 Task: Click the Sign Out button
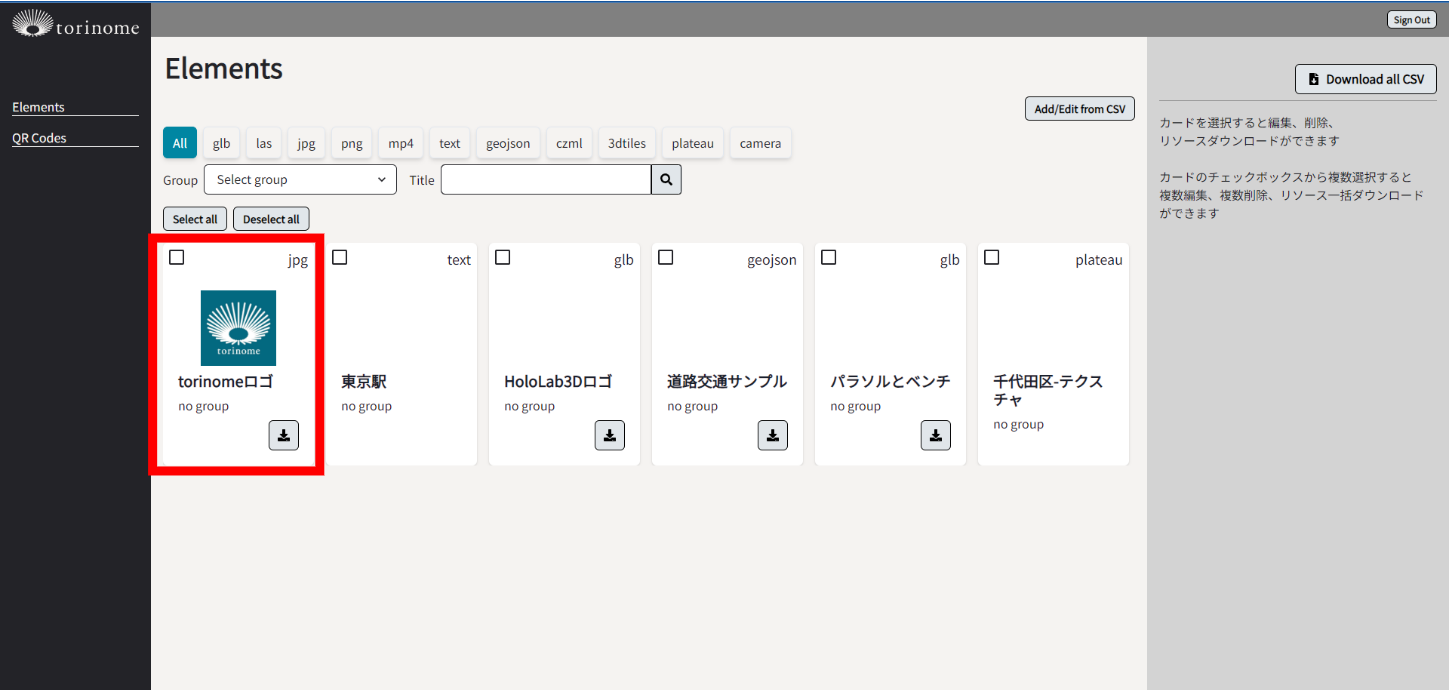(x=1411, y=20)
